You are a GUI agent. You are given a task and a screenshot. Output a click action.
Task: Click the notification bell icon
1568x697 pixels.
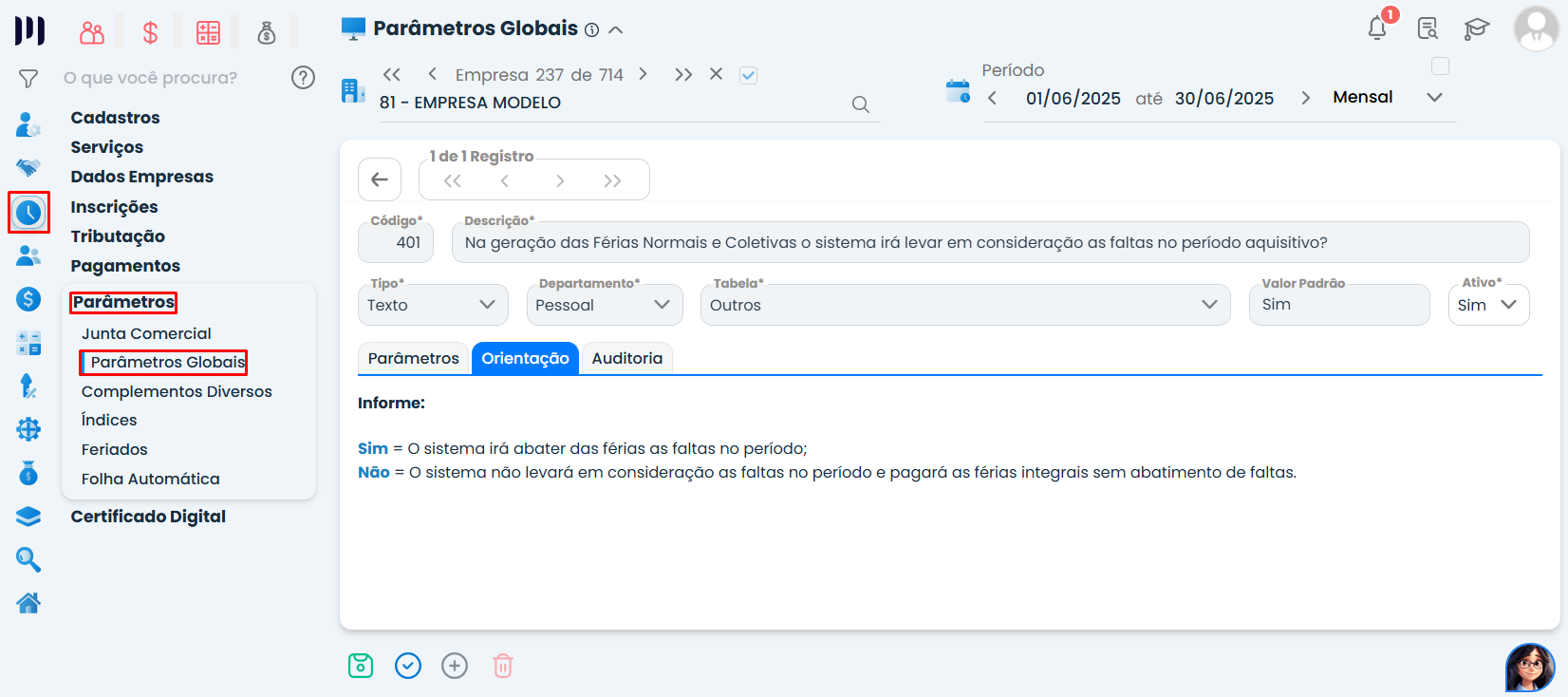pyautogui.click(x=1377, y=28)
